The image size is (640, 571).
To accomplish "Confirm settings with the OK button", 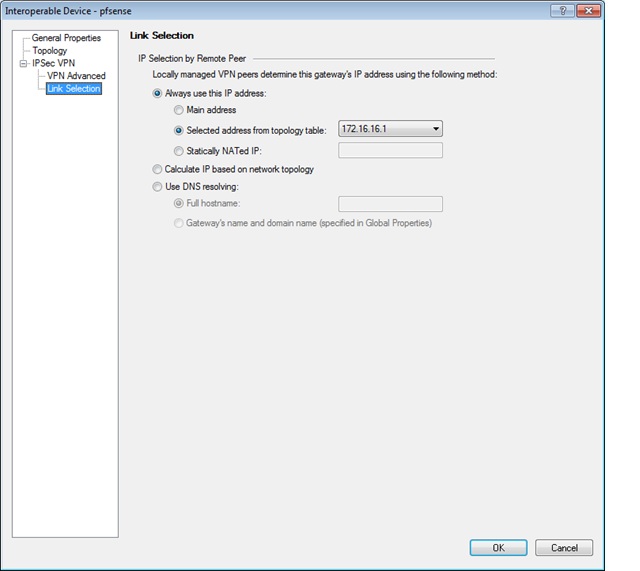I will pos(498,547).
